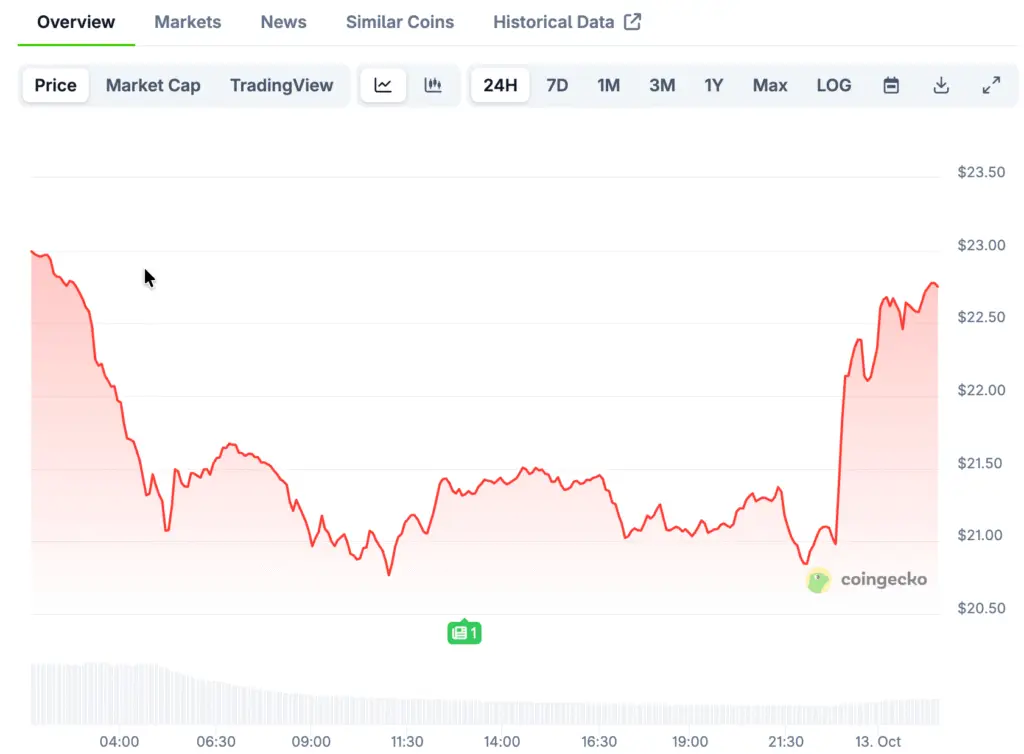Select the 7D time range

click(x=557, y=85)
